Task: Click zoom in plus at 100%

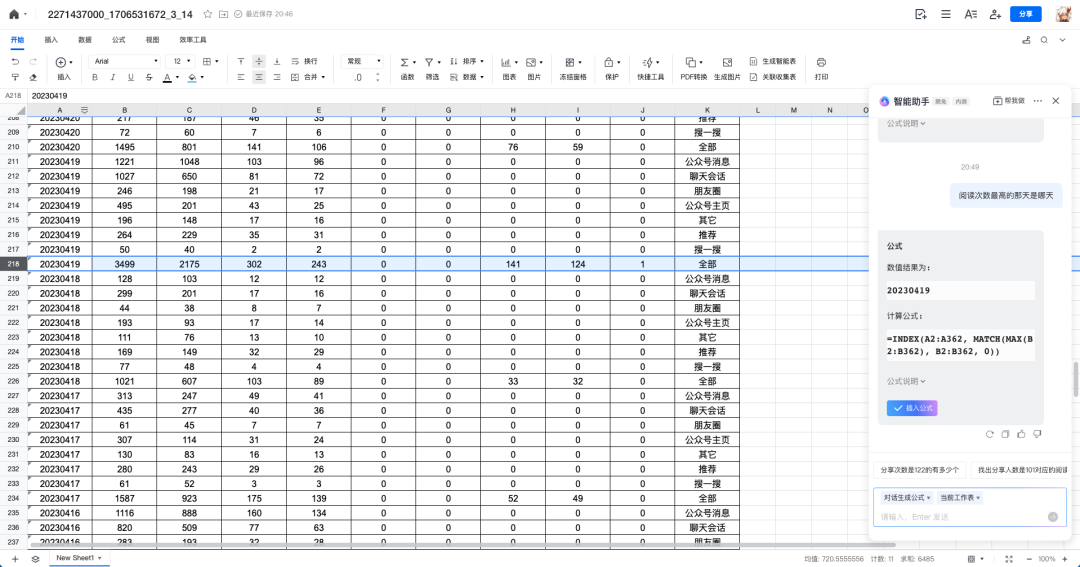Action: pos(1065,559)
